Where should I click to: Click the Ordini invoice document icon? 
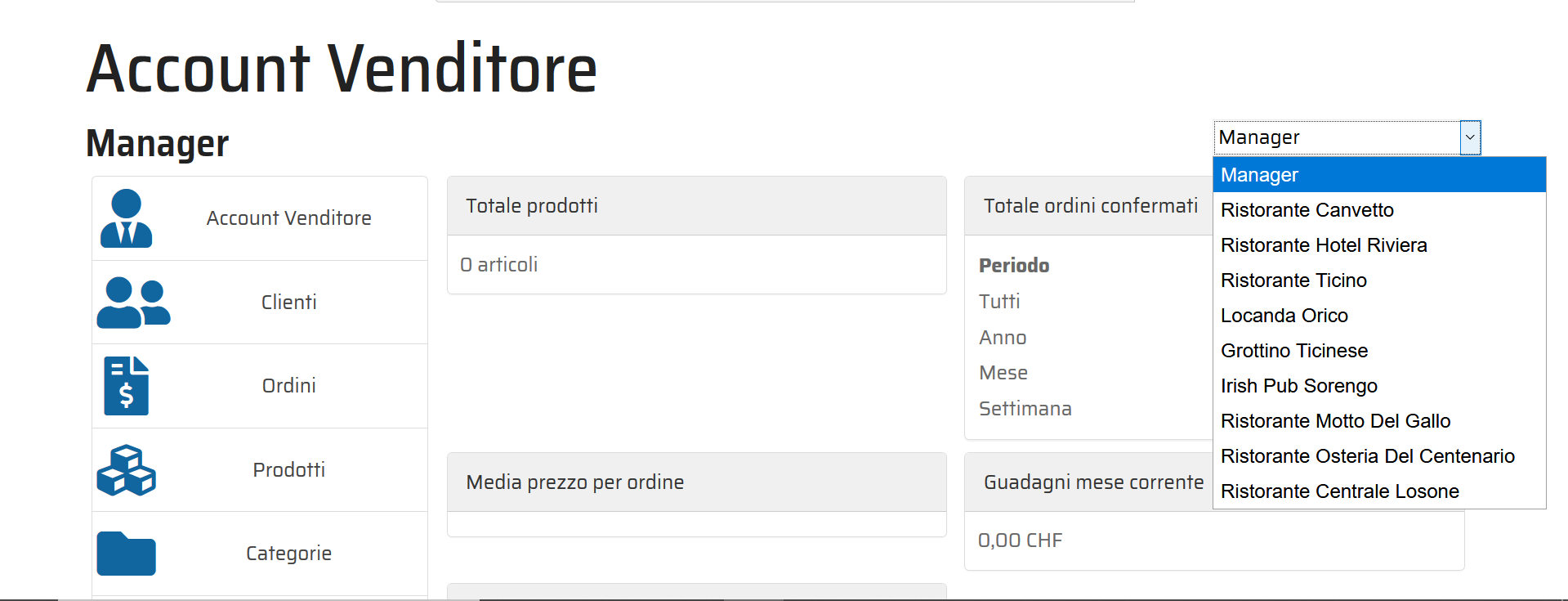coord(126,386)
